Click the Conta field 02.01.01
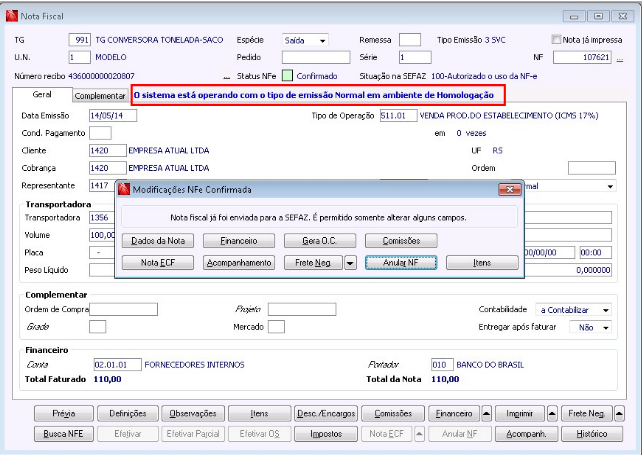Screen dimensions: 642x455 pos(118,364)
